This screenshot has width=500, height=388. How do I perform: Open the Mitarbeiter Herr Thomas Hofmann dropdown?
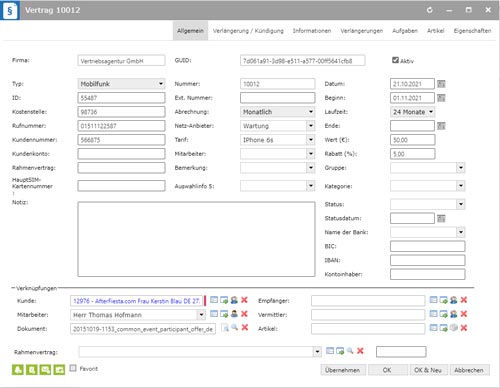point(201,315)
